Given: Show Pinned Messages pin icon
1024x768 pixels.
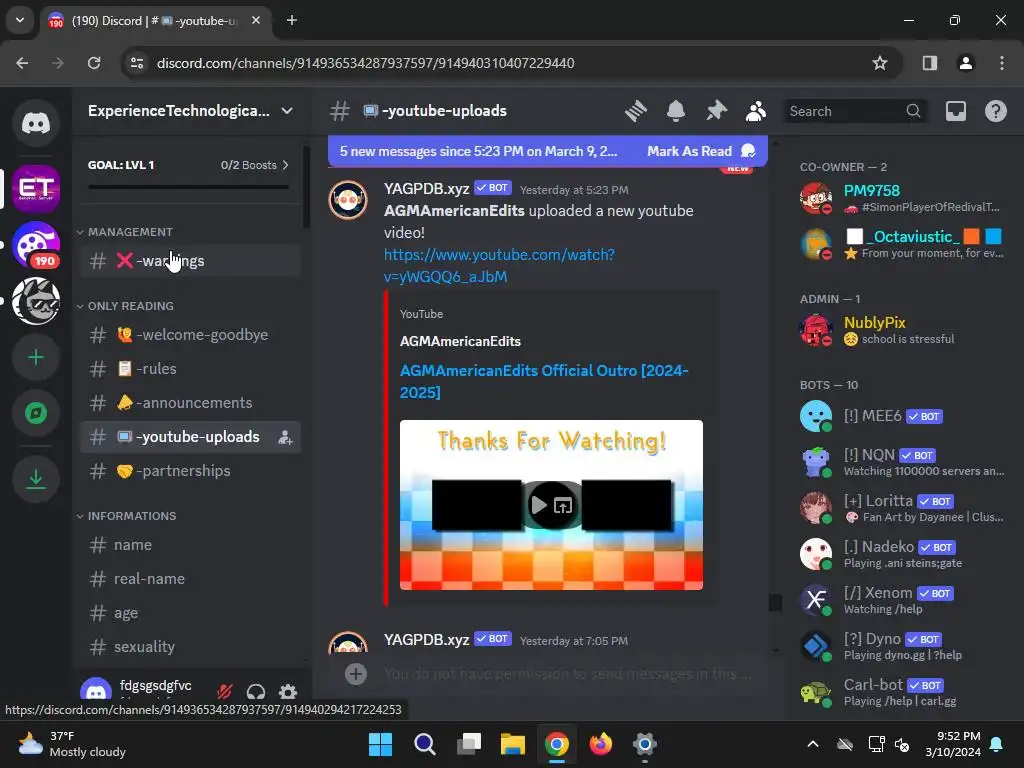Looking at the screenshot, I should pos(716,111).
